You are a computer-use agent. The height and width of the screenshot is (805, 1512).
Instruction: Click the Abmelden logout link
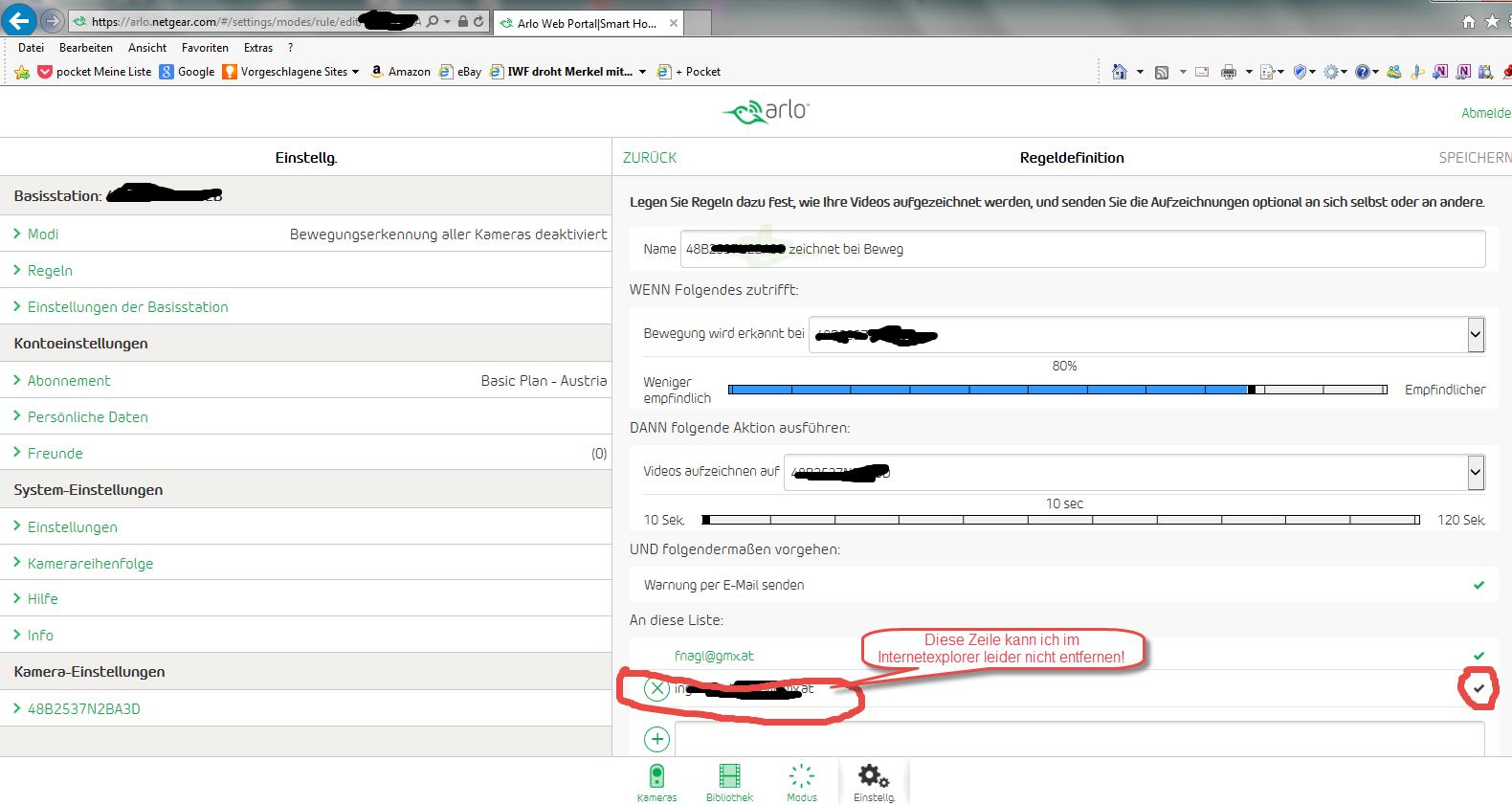(x=1486, y=113)
